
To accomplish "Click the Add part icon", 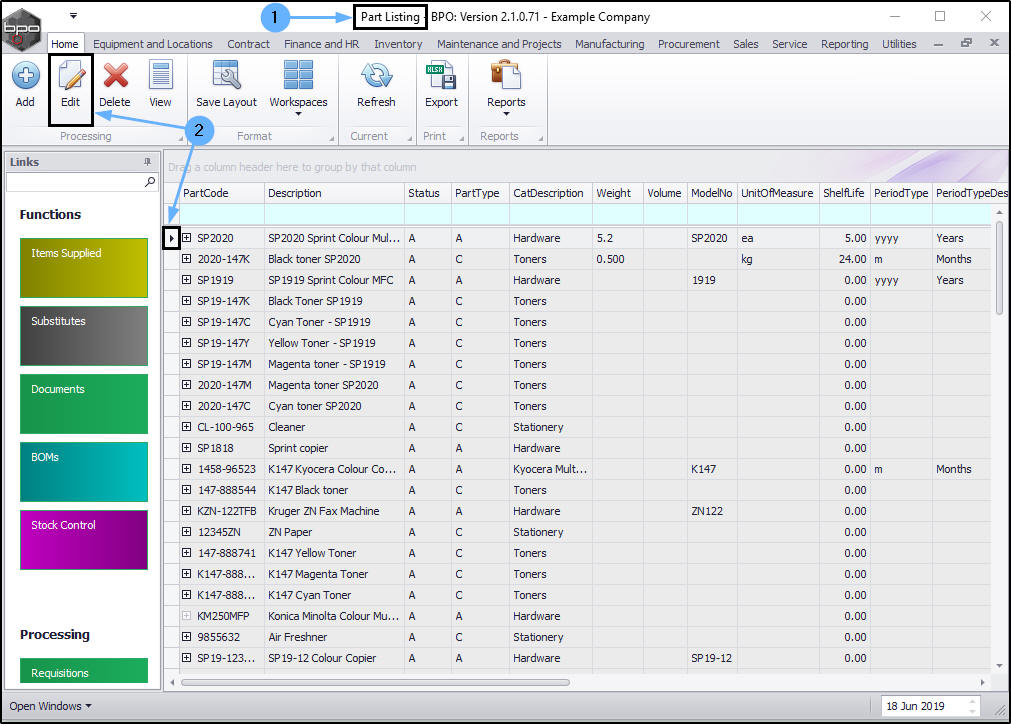I will pos(25,76).
